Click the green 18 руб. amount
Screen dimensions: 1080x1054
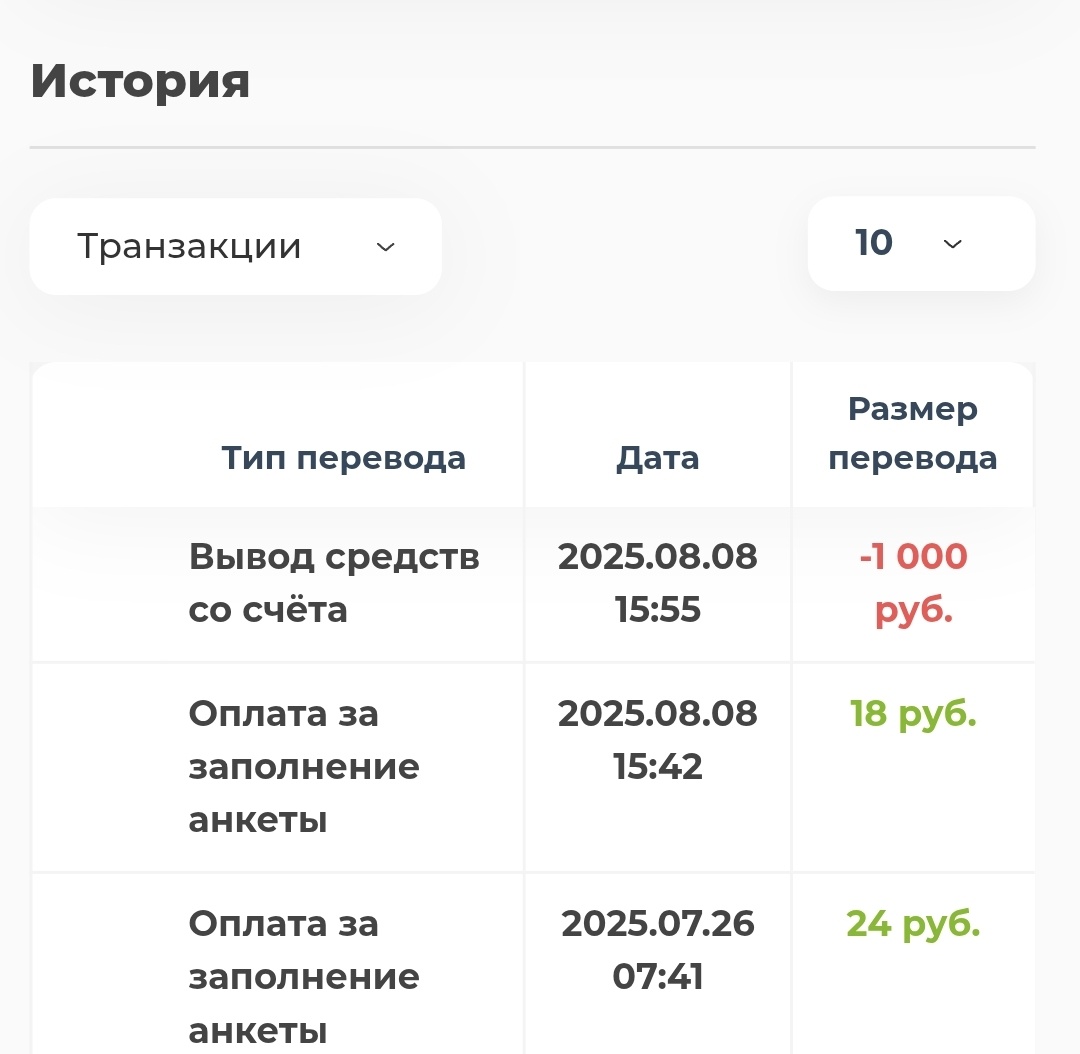click(x=910, y=714)
